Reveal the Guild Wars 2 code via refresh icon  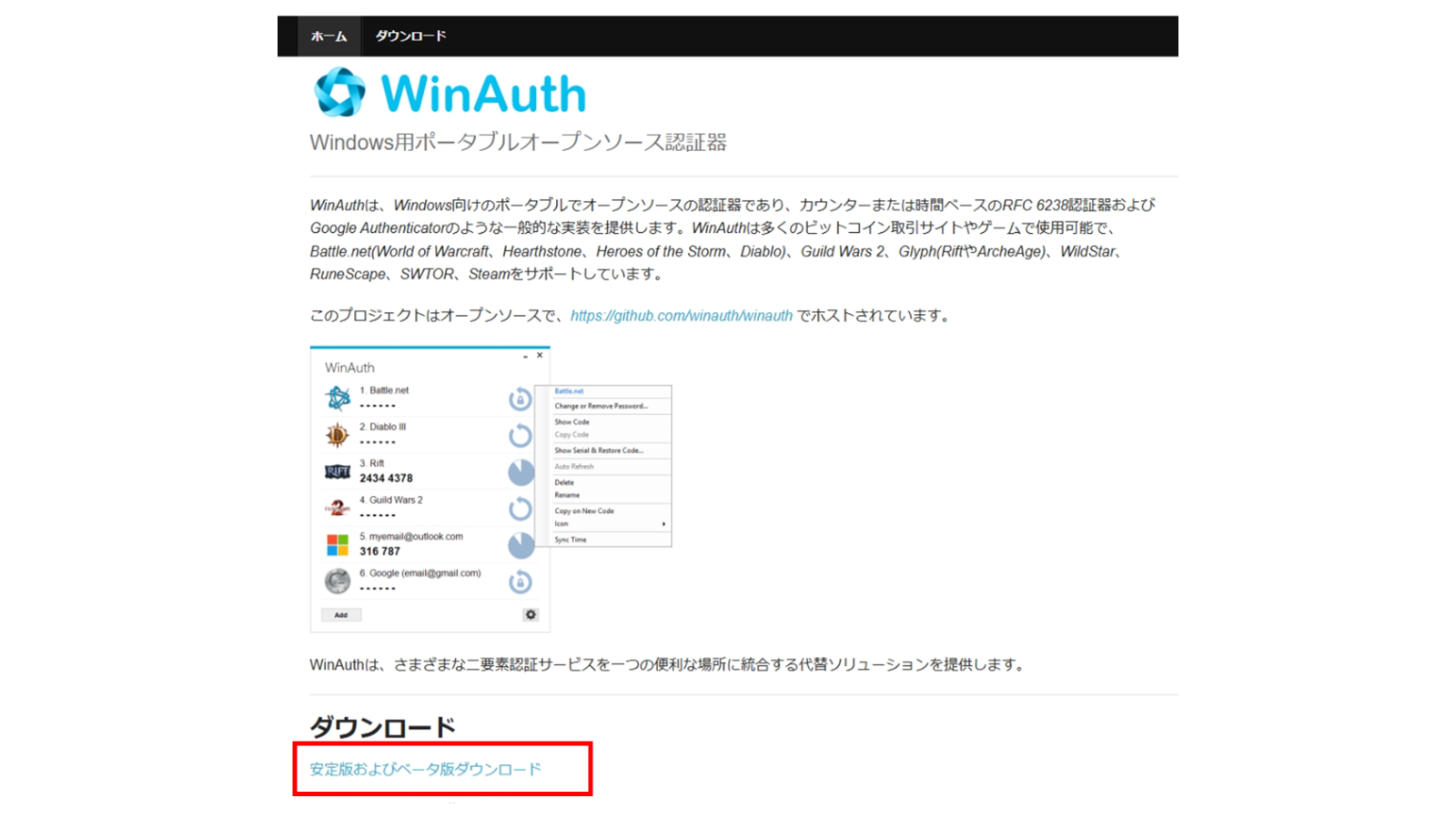pyautogui.click(x=521, y=509)
